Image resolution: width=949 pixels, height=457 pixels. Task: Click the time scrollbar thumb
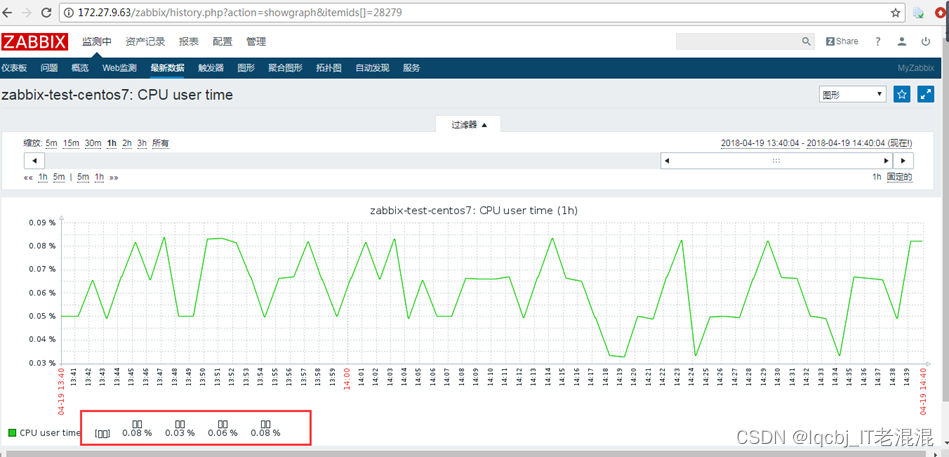point(777,161)
